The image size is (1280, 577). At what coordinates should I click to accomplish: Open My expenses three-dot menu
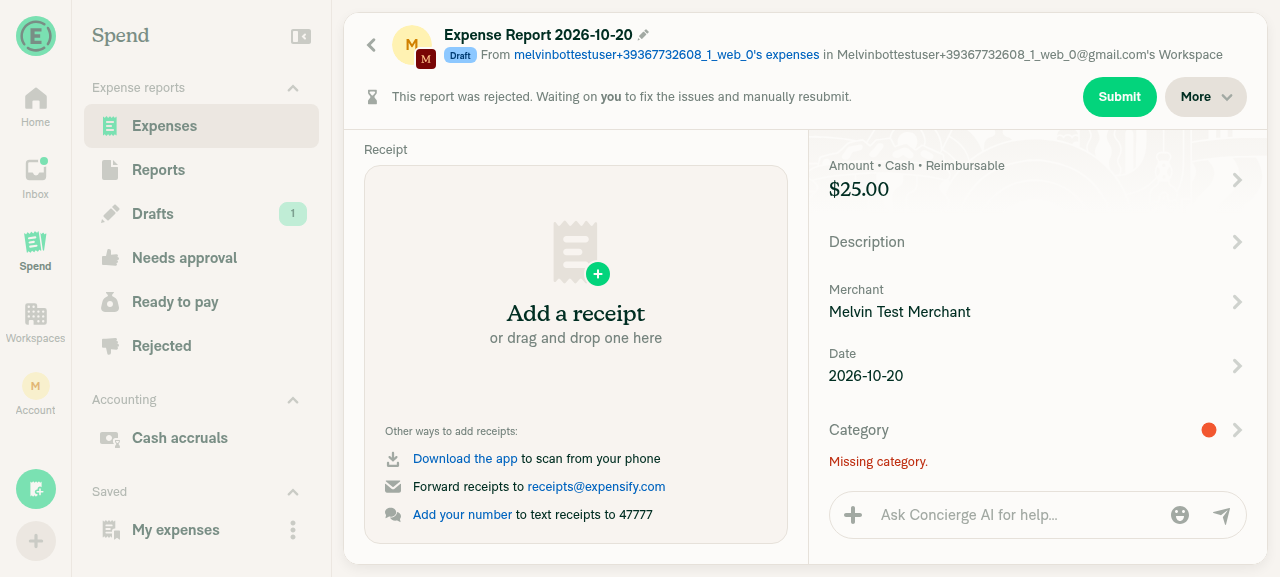(x=293, y=530)
